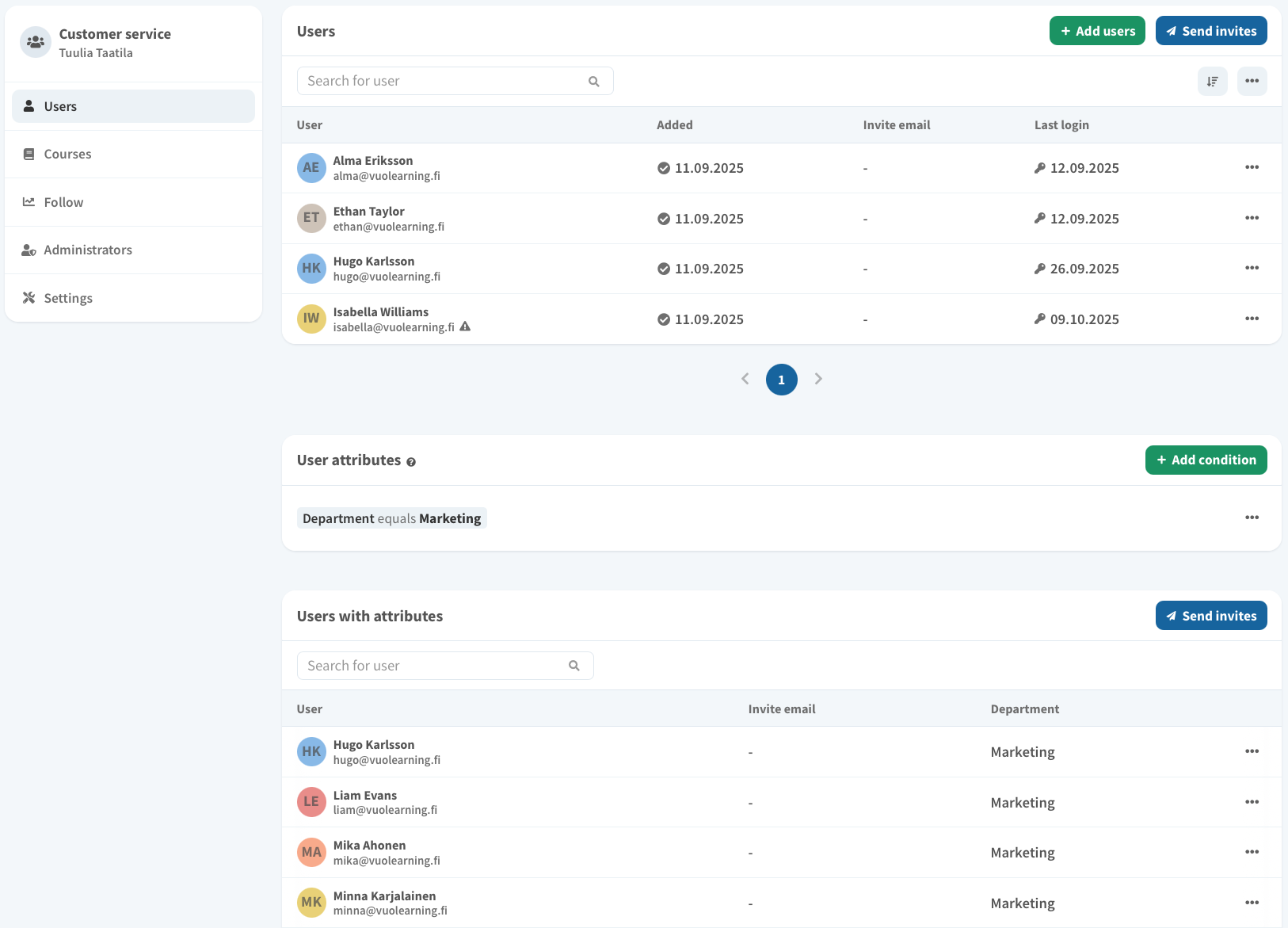The height and width of the screenshot is (928, 1288).
Task: Click the checkmark icon in Ethan Taylor's Added cell
Action: click(664, 219)
